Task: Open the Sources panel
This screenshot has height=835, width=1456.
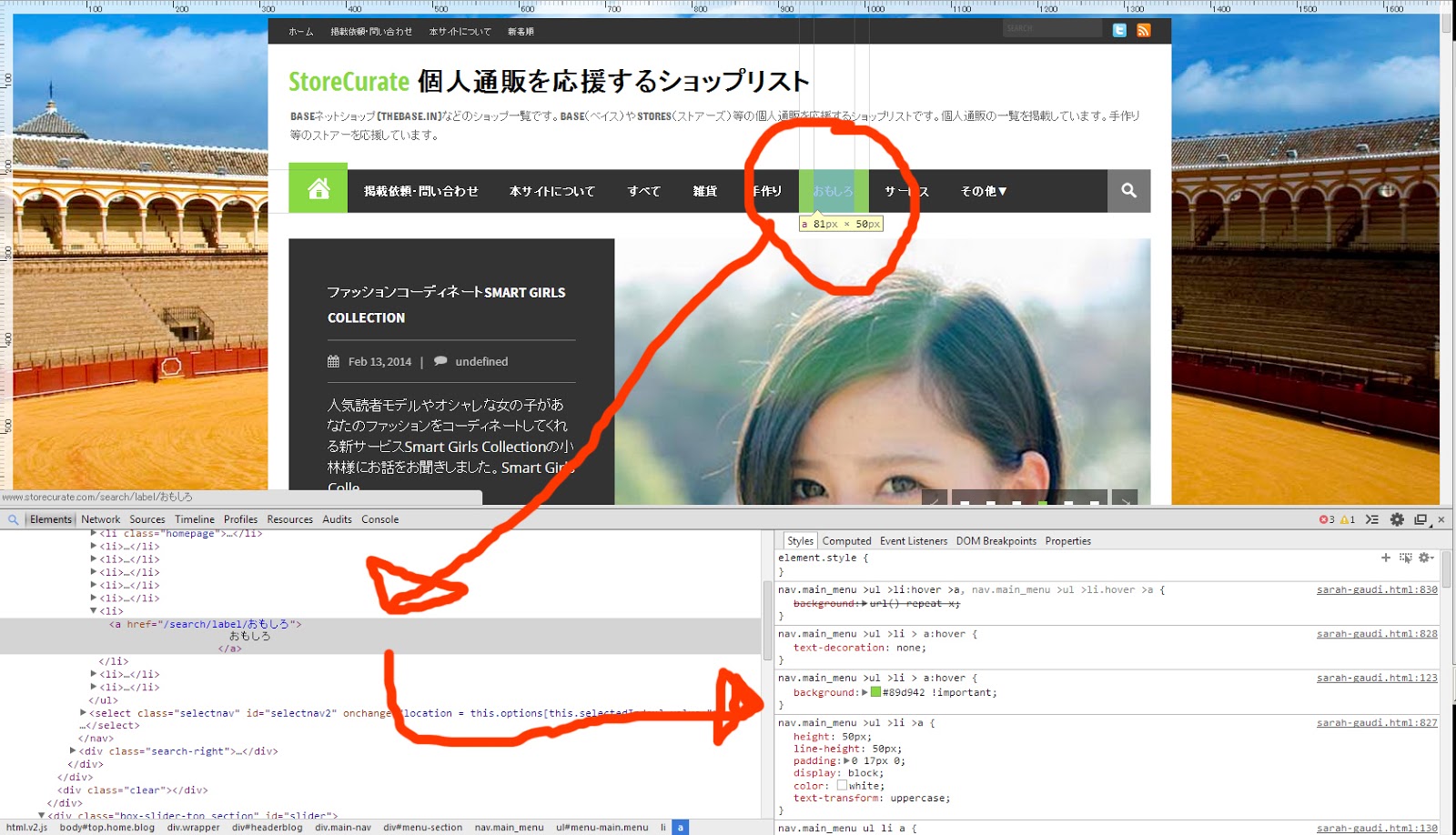Action: (x=147, y=519)
